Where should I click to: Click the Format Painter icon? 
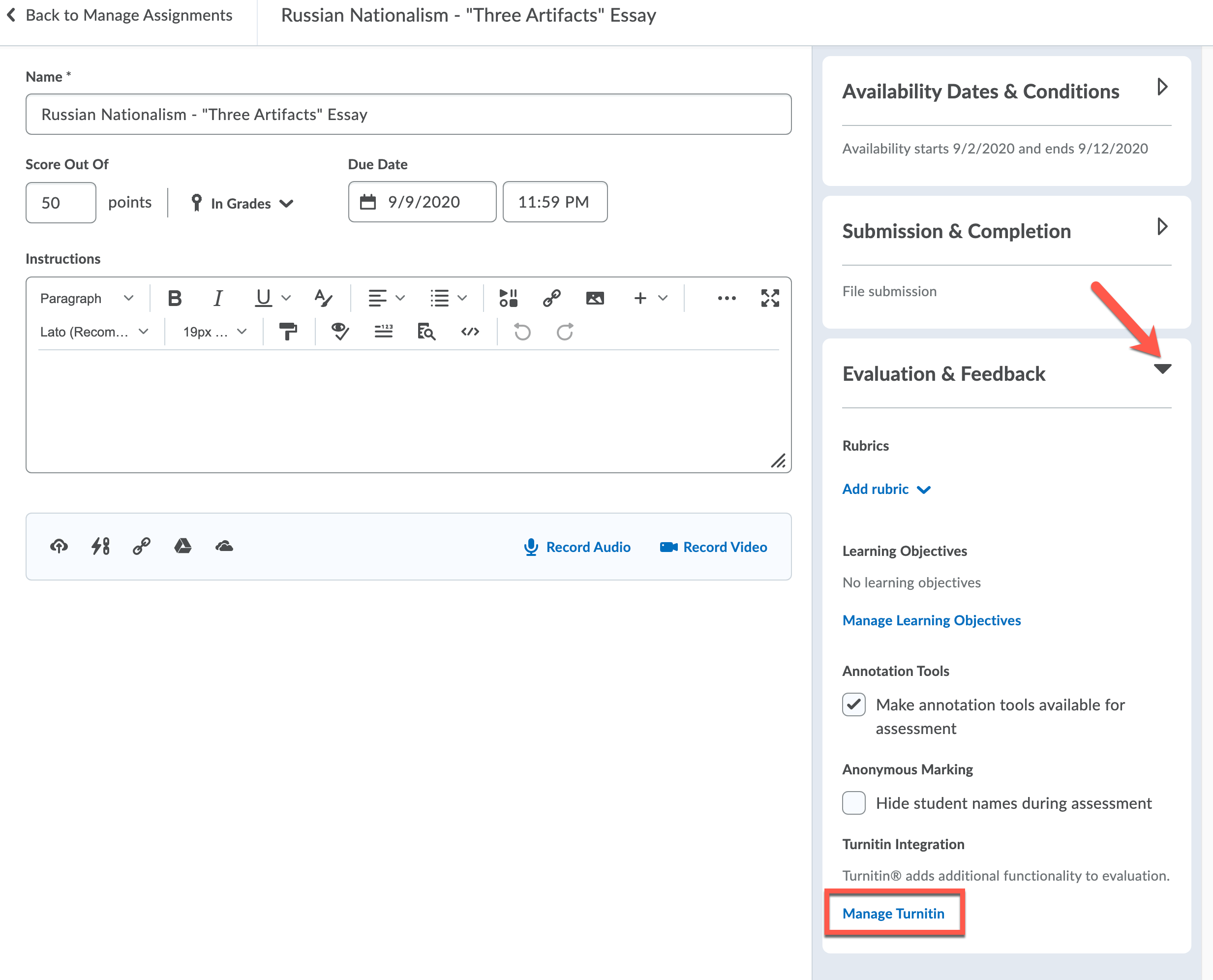[x=288, y=332]
